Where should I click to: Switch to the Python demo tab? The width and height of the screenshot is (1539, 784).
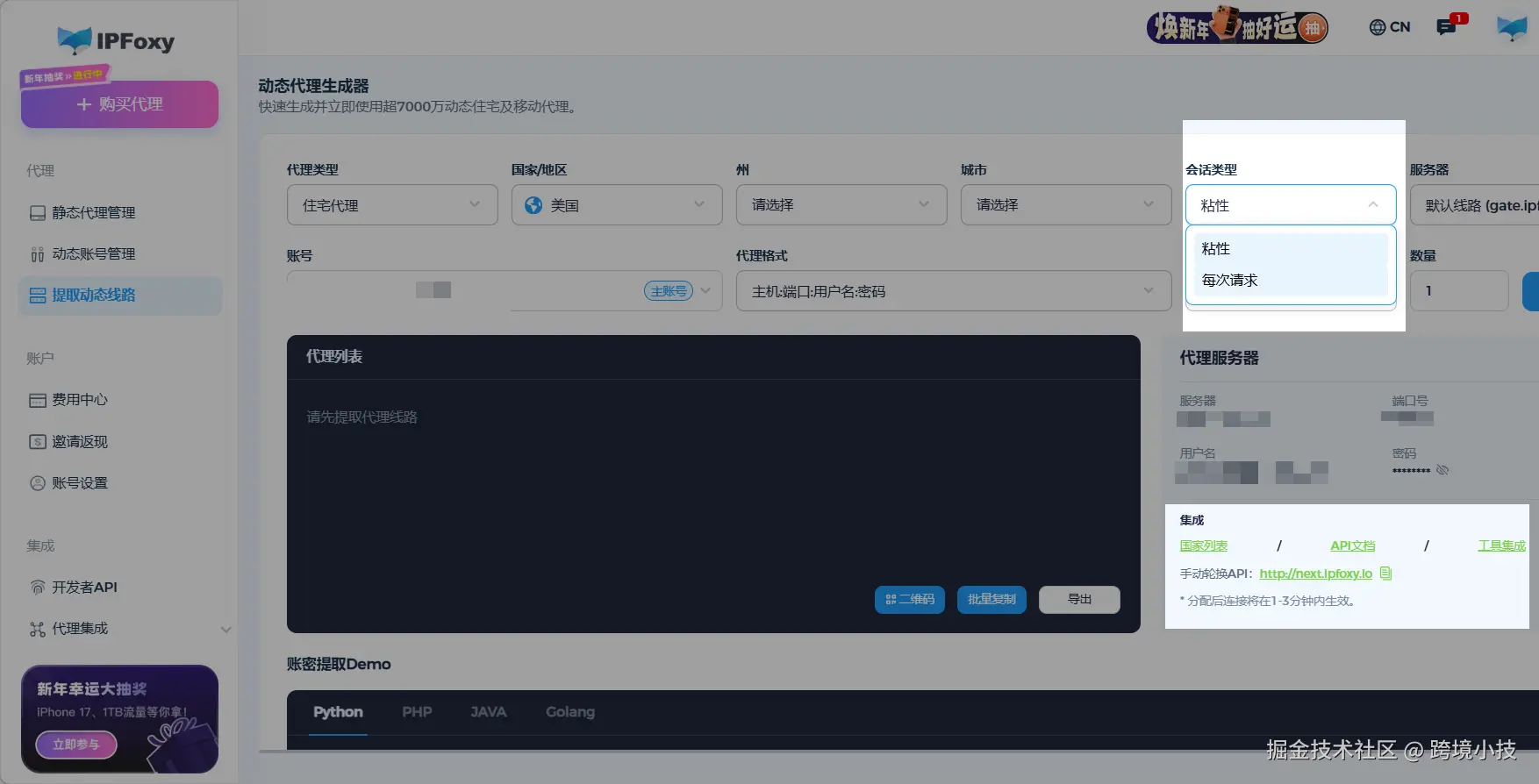(338, 712)
